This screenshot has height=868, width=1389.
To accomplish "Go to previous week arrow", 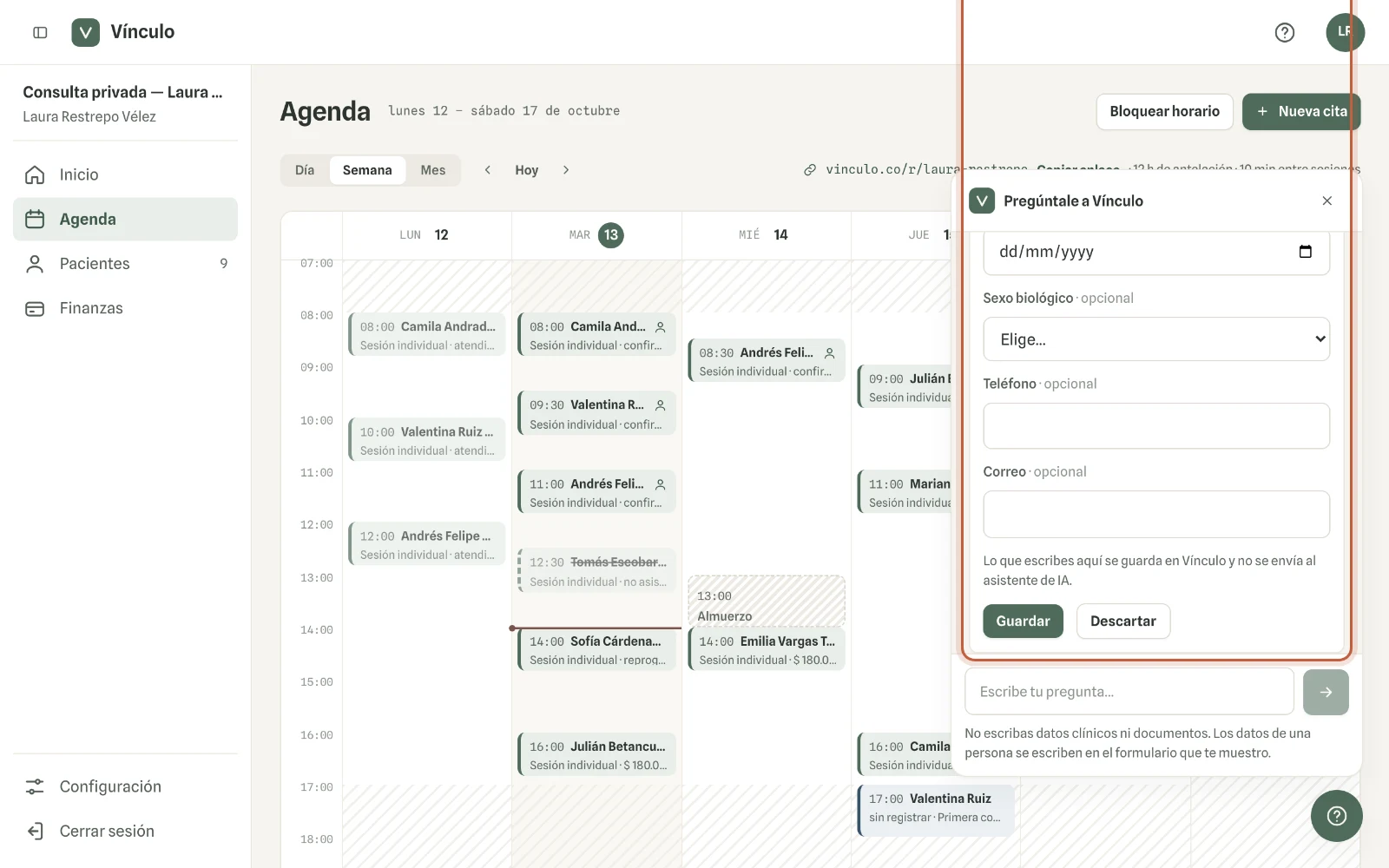I will (x=488, y=170).
